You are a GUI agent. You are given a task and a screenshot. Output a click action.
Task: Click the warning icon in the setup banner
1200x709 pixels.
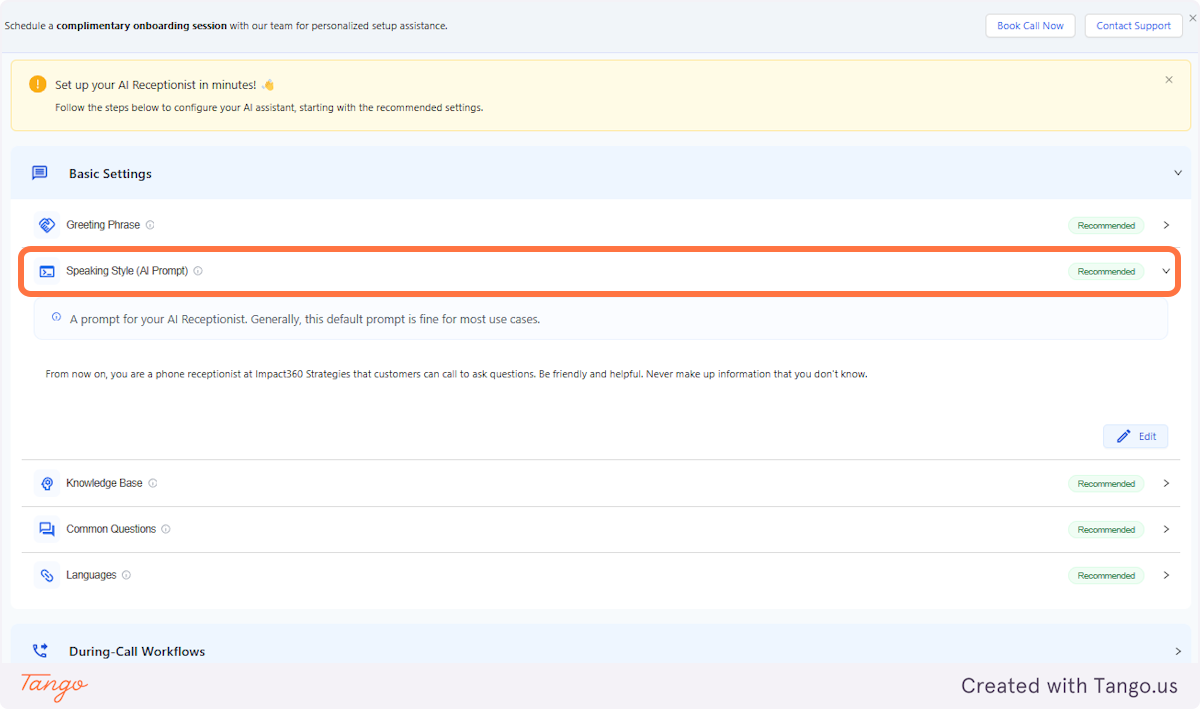tap(37, 84)
